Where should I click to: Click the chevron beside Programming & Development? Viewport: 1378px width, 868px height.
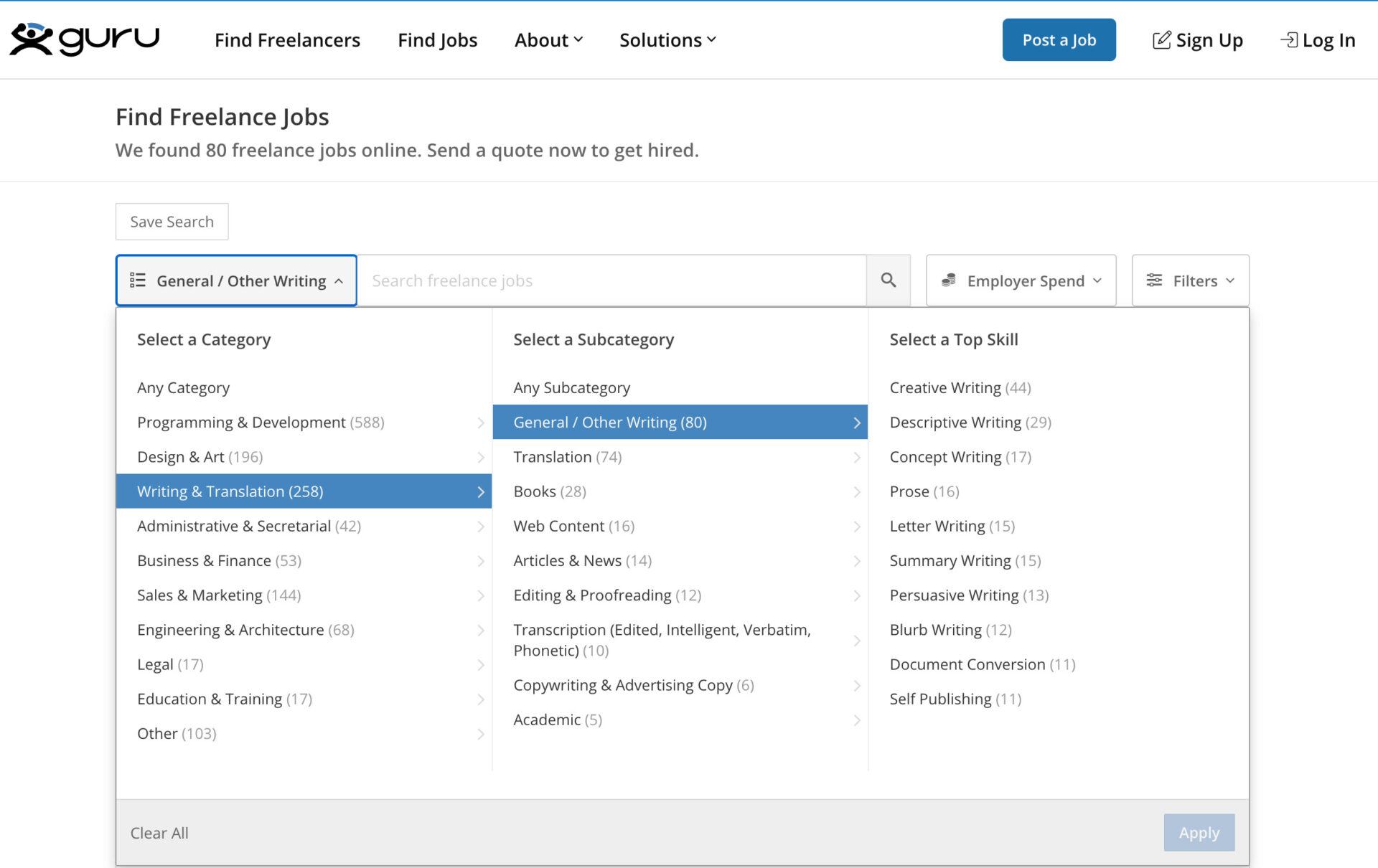click(481, 423)
